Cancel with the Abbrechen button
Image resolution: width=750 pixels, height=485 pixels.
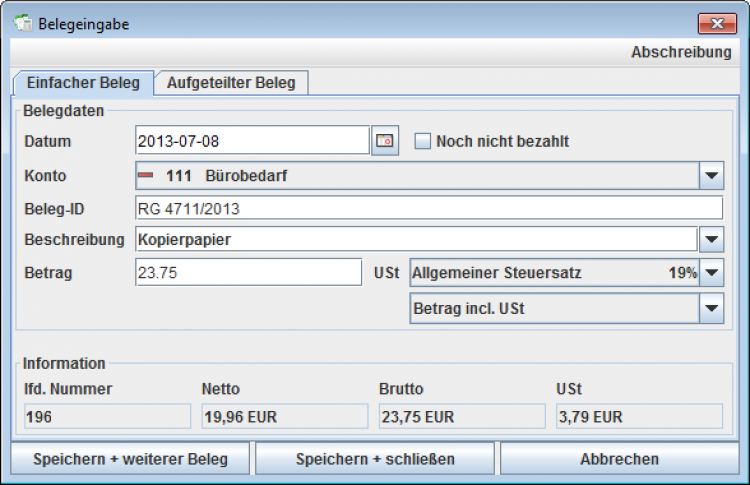[619, 459]
